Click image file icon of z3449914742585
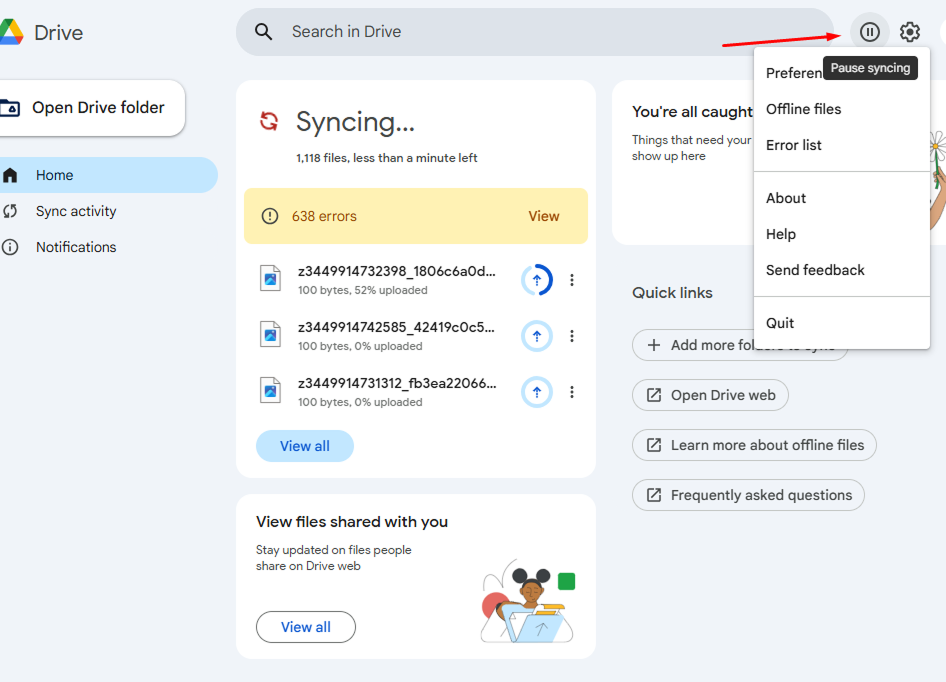The height and width of the screenshot is (682, 946). click(x=271, y=335)
